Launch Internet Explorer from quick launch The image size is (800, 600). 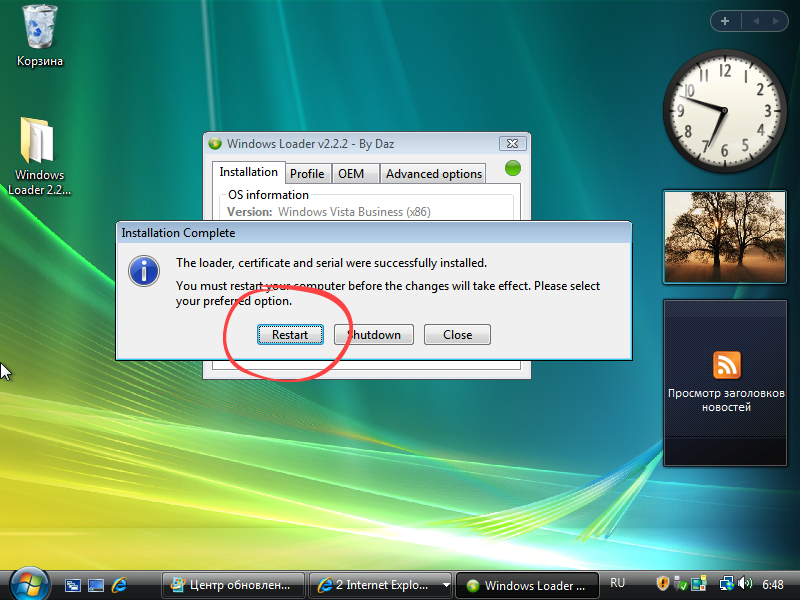[119, 585]
